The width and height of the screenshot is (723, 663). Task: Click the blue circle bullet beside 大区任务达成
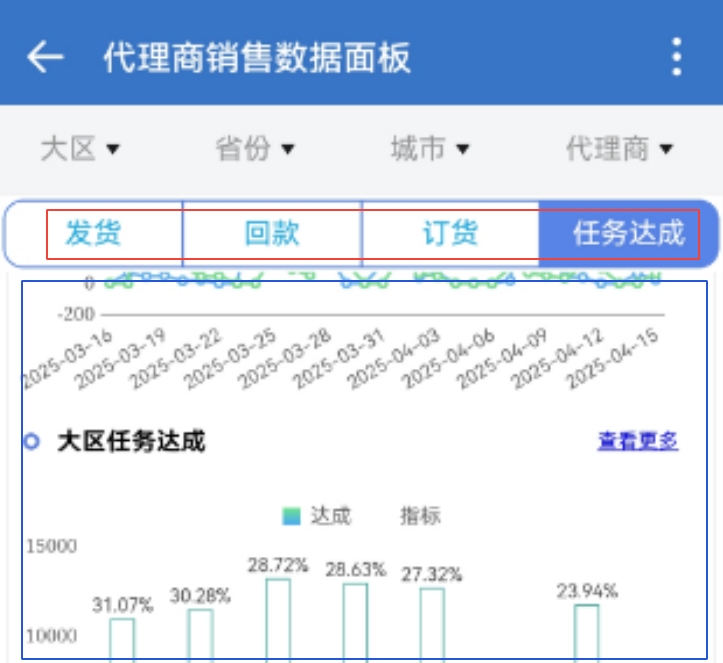tap(31, 441)
